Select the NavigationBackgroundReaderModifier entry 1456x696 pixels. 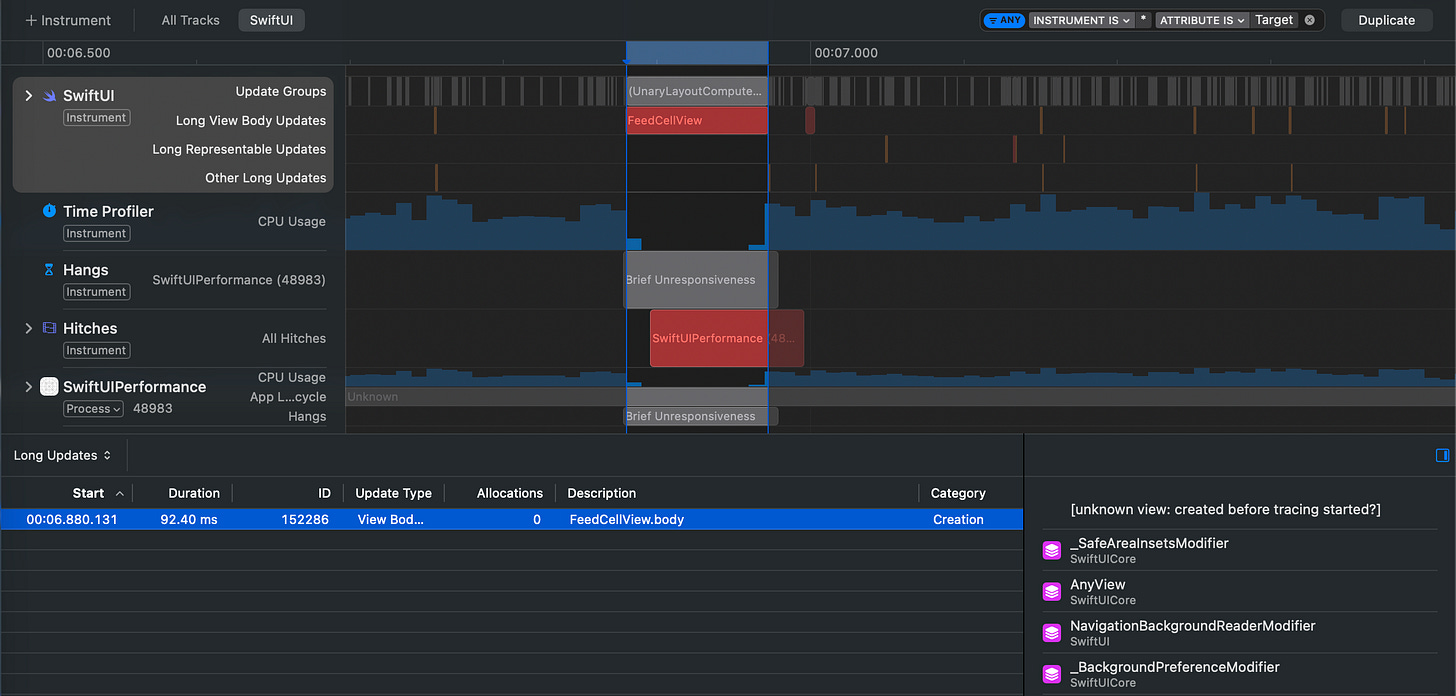(x=1240, y=633)
